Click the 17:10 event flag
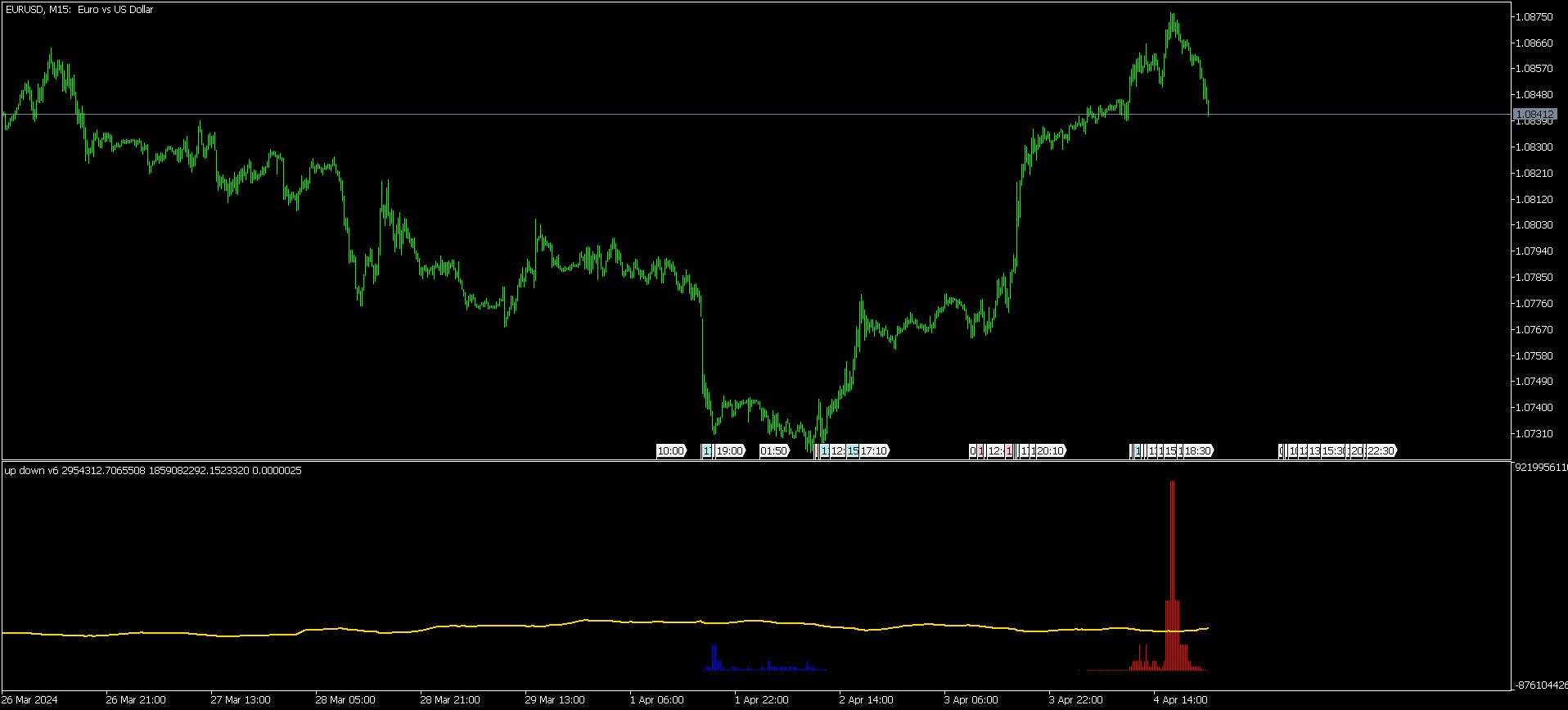This screenshot has height=710, width=1568. [874, 450]
